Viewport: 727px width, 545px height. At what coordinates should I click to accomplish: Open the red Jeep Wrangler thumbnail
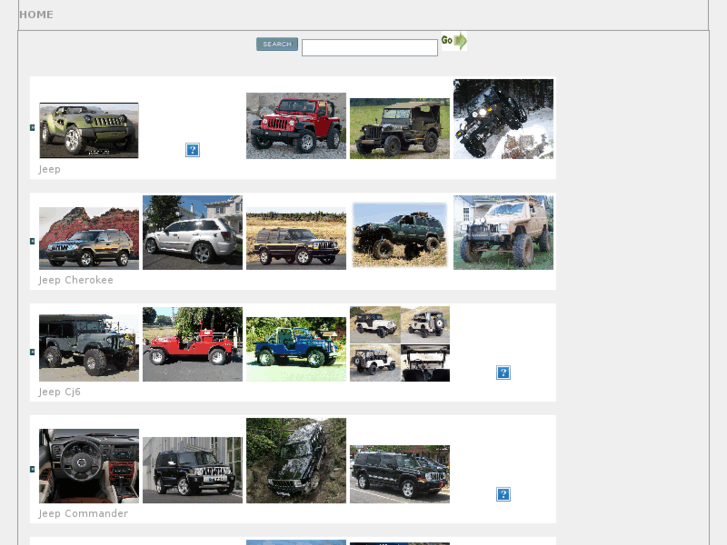click(296, 126)
